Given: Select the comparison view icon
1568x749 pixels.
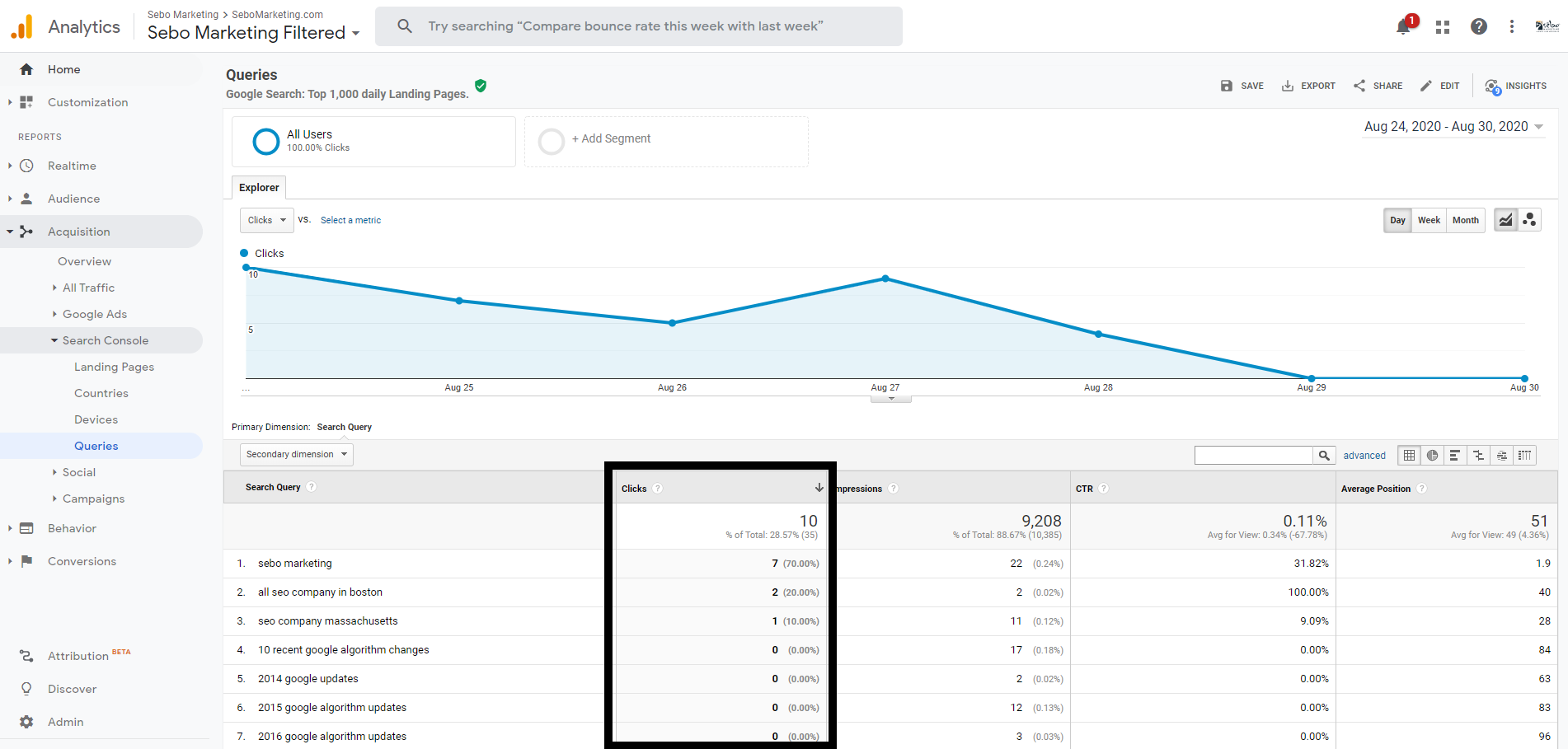Looking at the screenshot, I should click(1478, 455).
